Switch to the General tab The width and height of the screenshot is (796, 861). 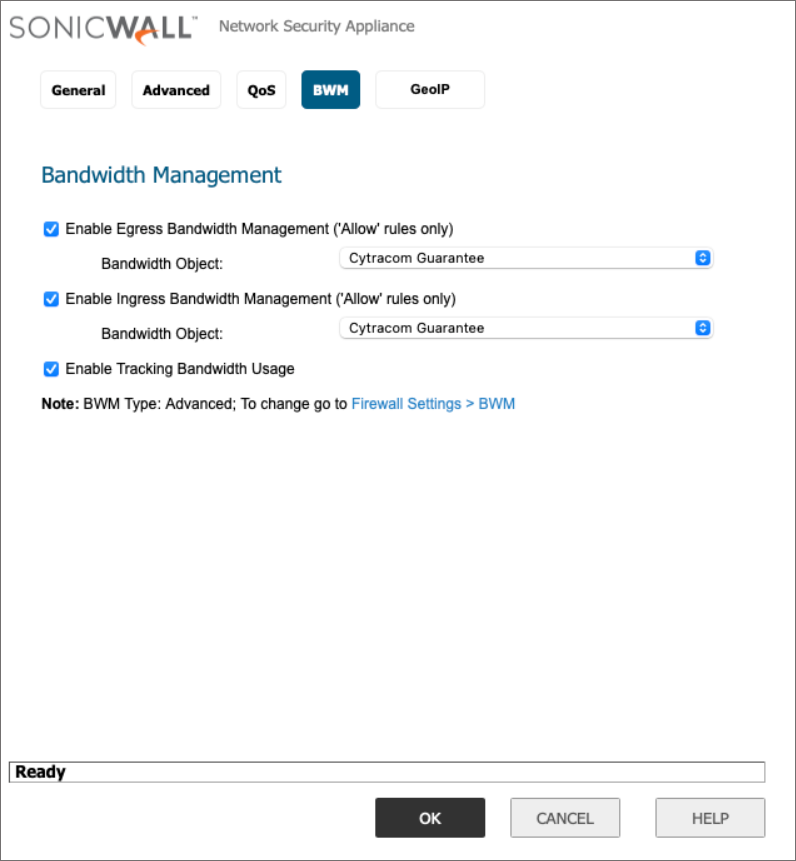pyautogui.click(x=78, y=90)
